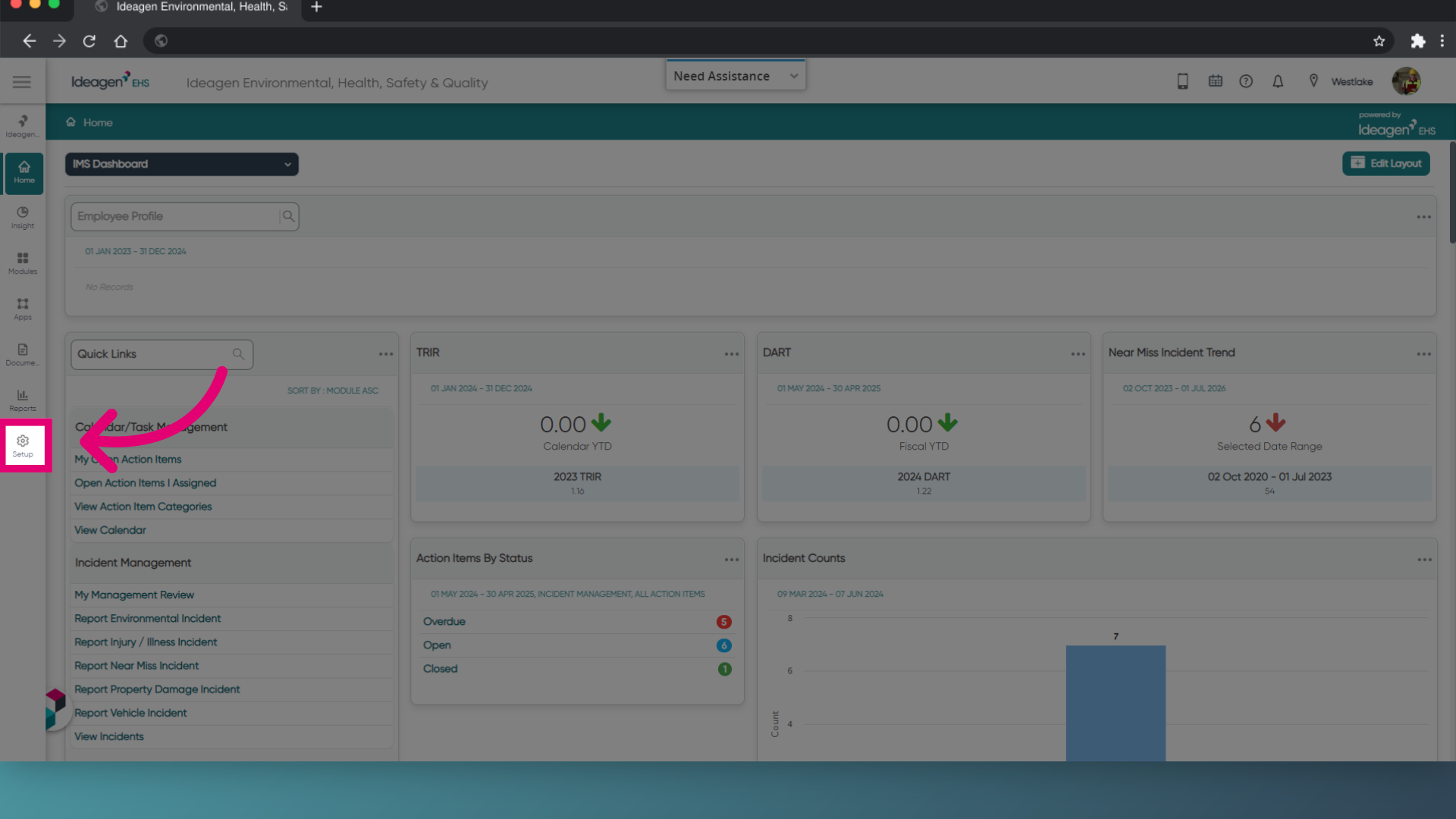Open Open Action Items I Assigned link

145,483
